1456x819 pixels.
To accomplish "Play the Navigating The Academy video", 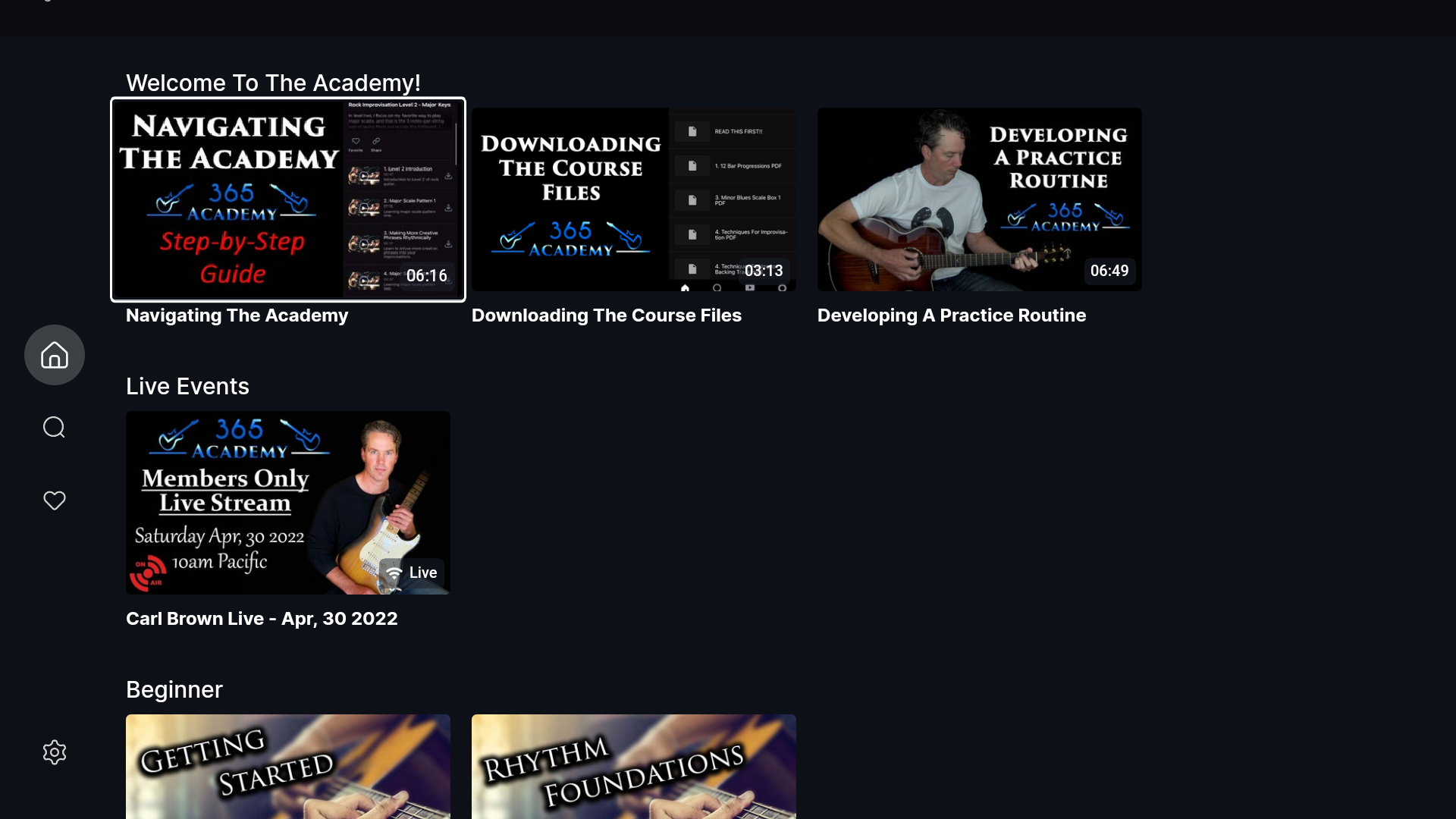I will pos(288,199).
